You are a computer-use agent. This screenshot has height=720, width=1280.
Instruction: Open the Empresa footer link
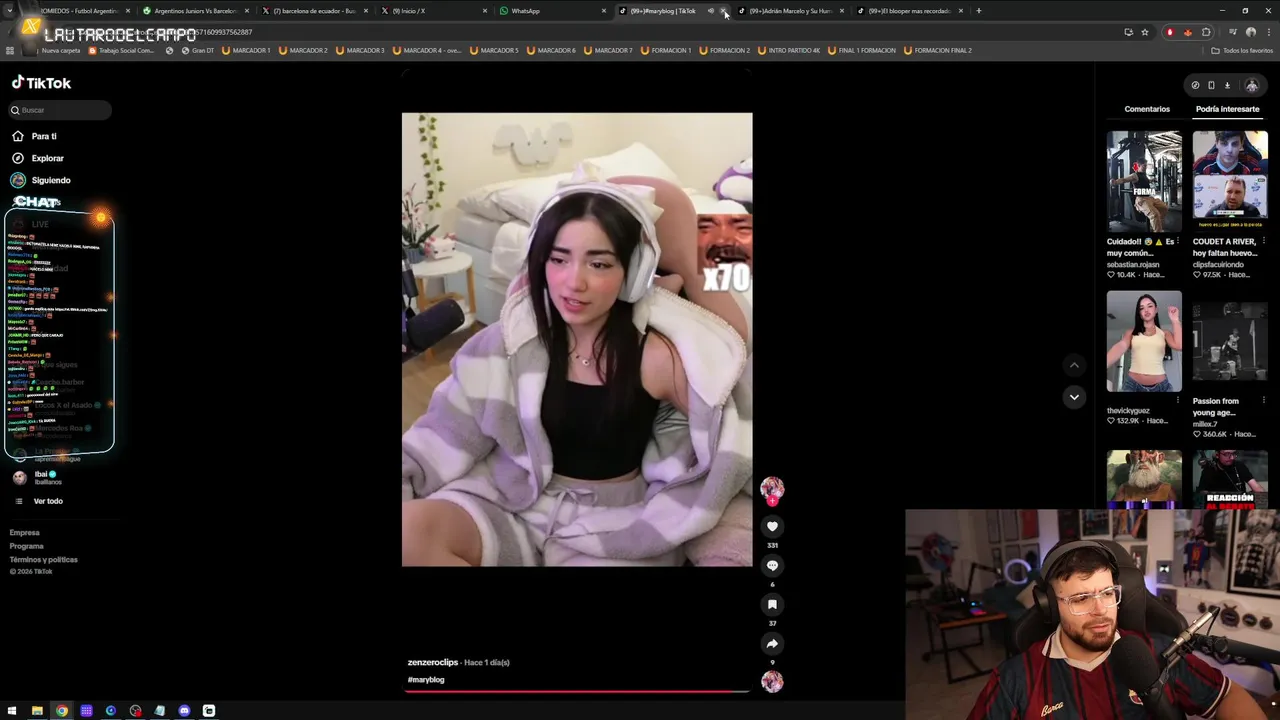tap(25, 533)
